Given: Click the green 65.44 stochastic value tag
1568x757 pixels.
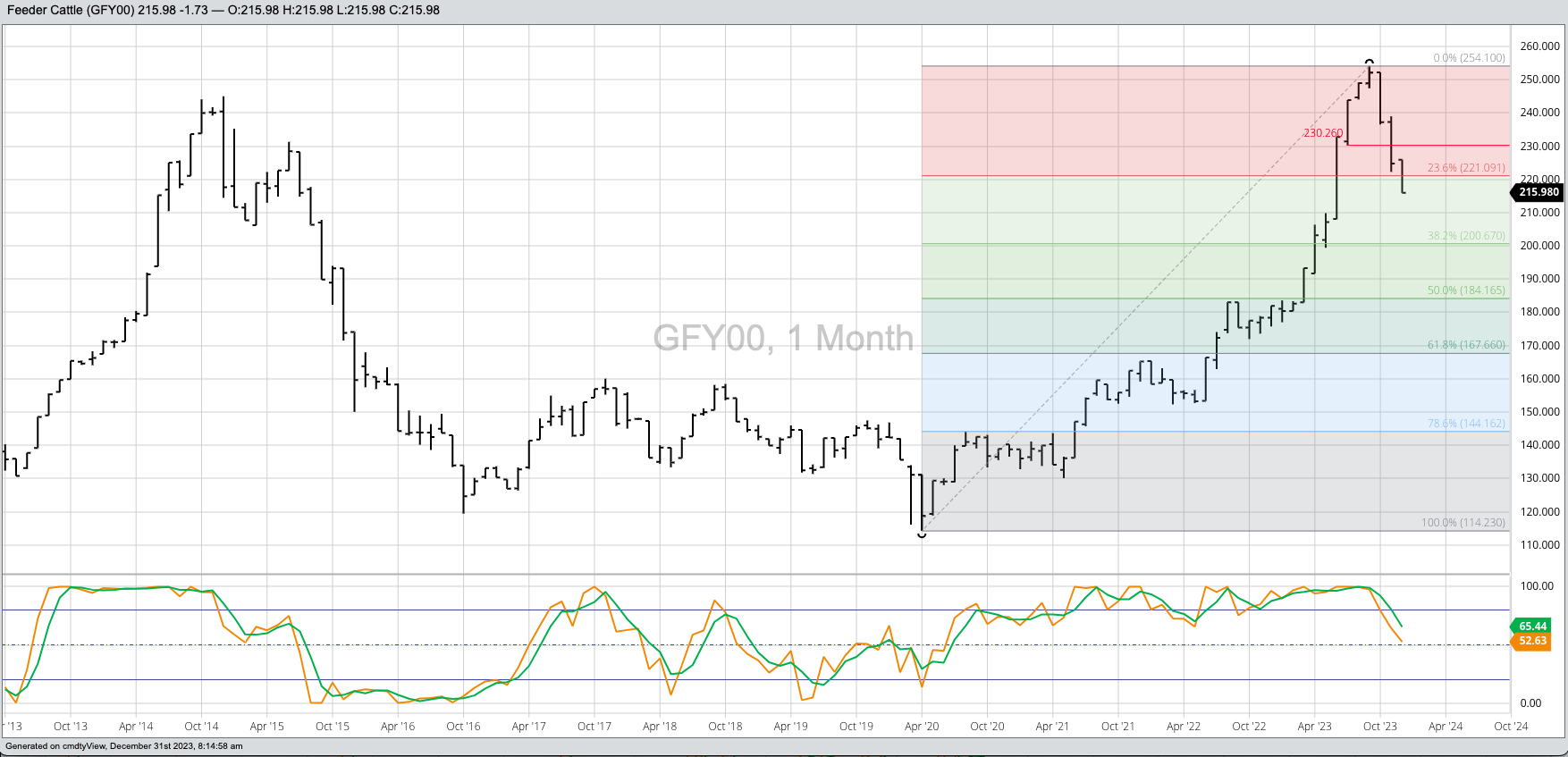Looking at the screenshot, I should pyautogui.click(x=1532, y=627).
